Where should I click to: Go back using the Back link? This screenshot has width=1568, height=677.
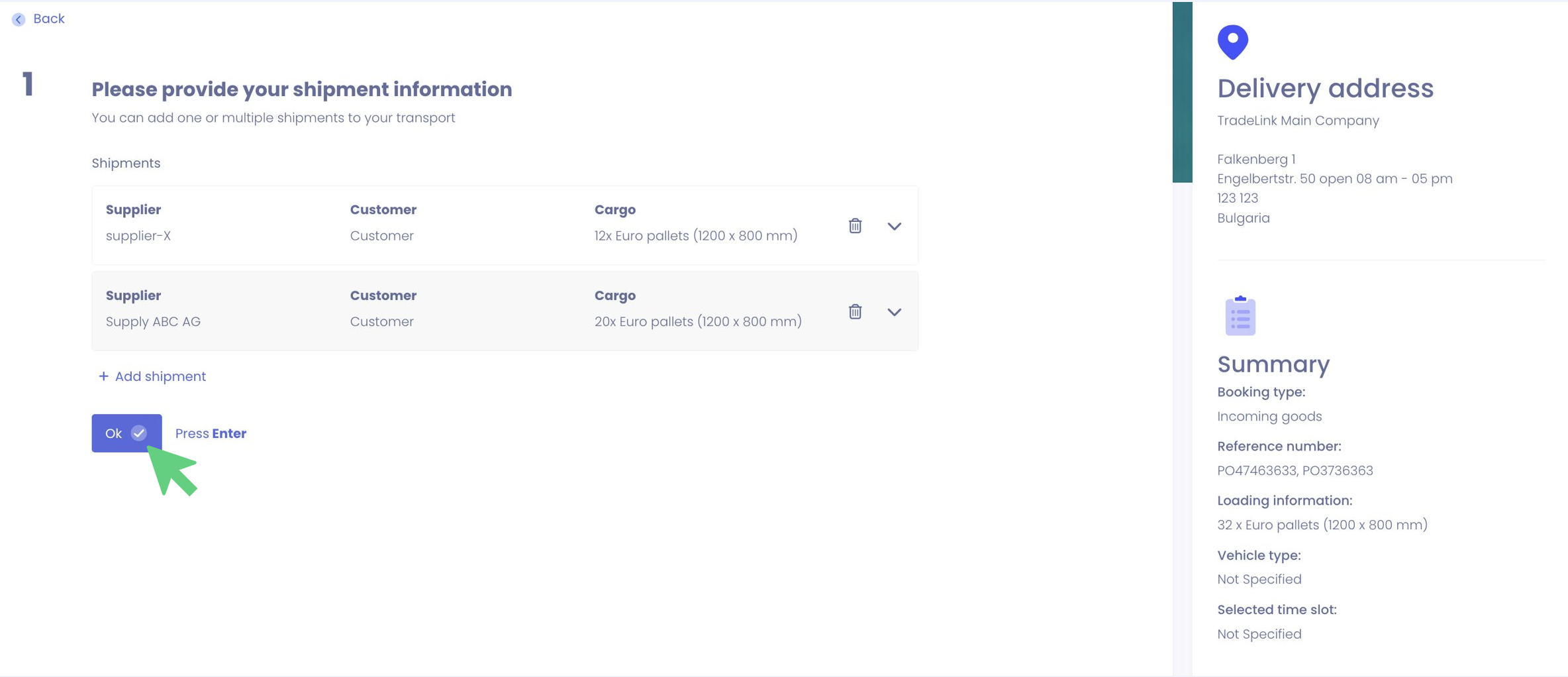pyautogui.click(x=48, y=19)
